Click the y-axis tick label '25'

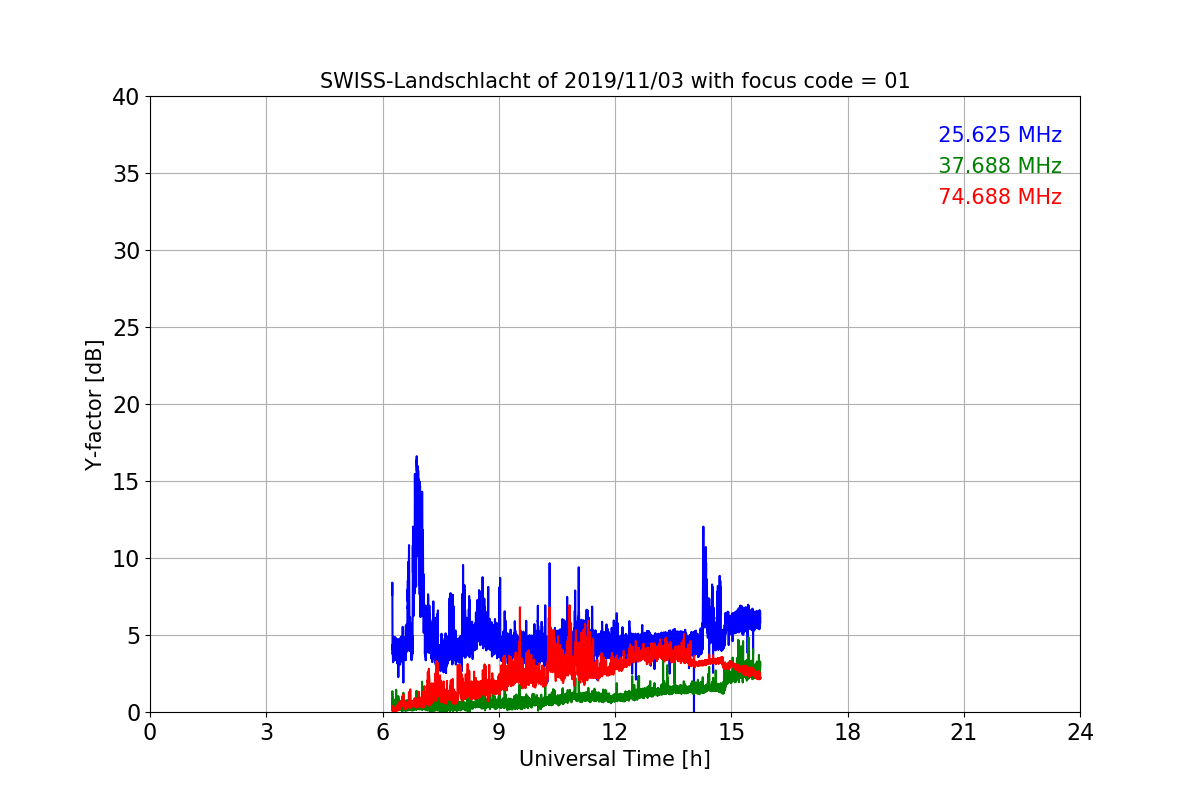pos(126,328)
